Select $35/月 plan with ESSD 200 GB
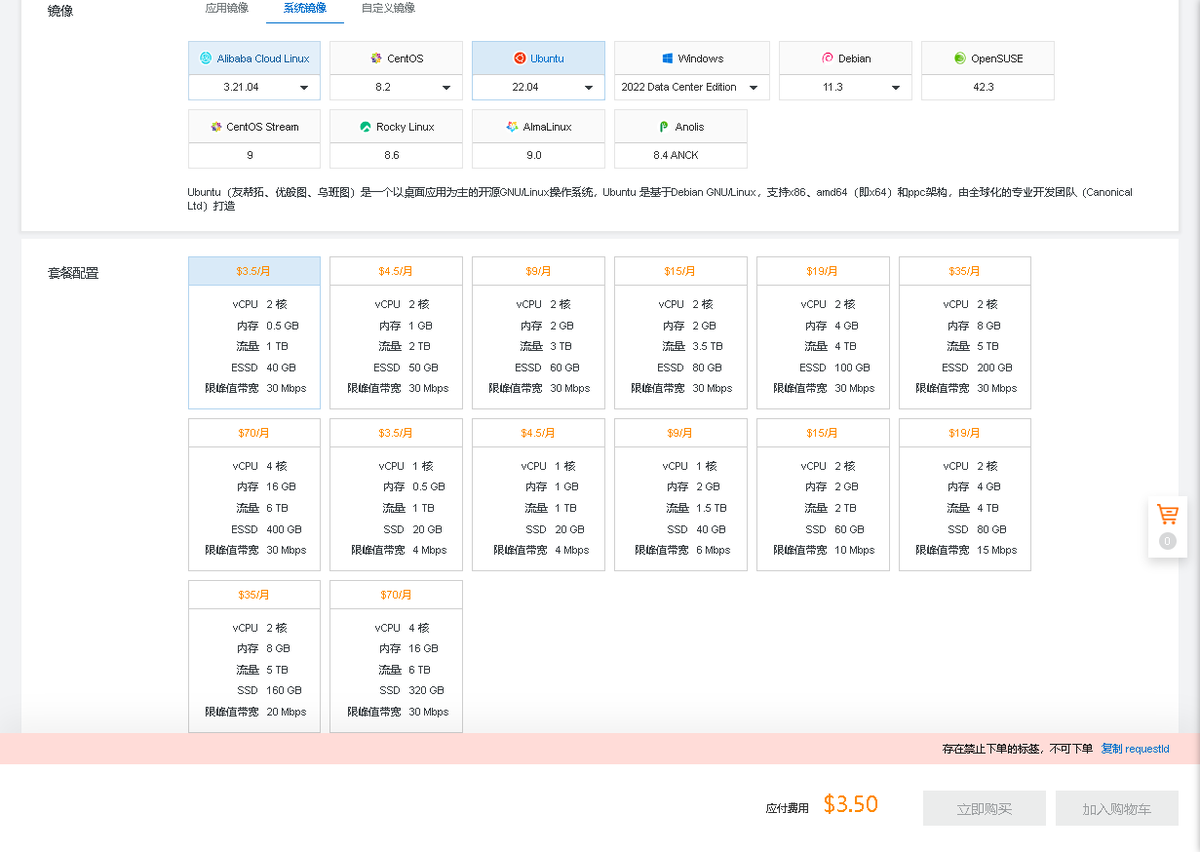The height and width of the screenshot is (852, 1200). (x=965, y=333)
